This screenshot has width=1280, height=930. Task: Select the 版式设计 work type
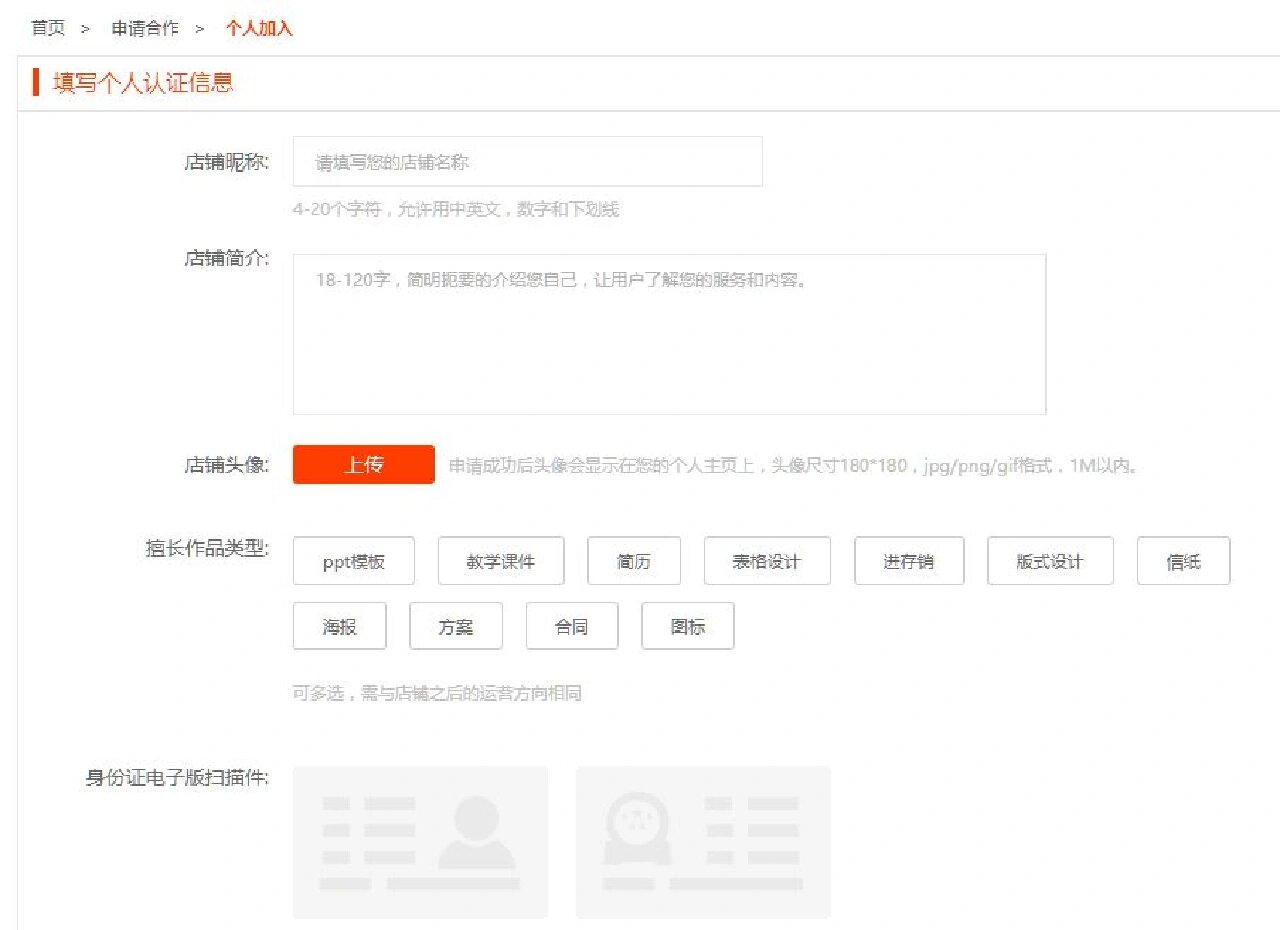coord(1050,561)
